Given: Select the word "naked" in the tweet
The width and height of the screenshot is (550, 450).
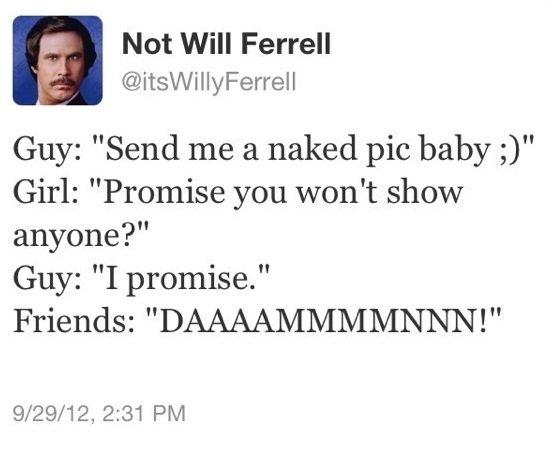Looking at the screenshot, I should tap(313, 149).
